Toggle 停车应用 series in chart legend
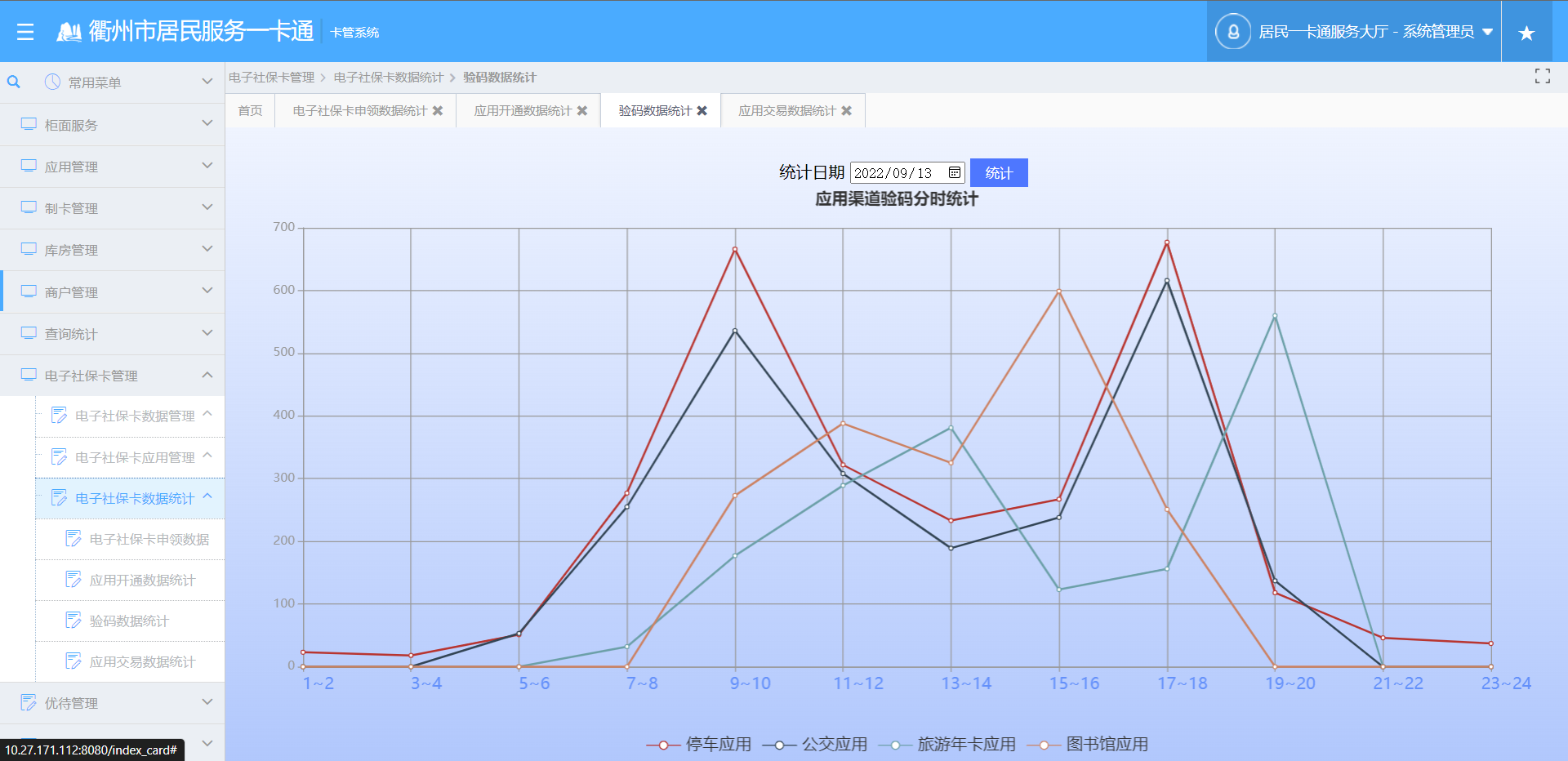1568x761 pixels. [699, 744]
